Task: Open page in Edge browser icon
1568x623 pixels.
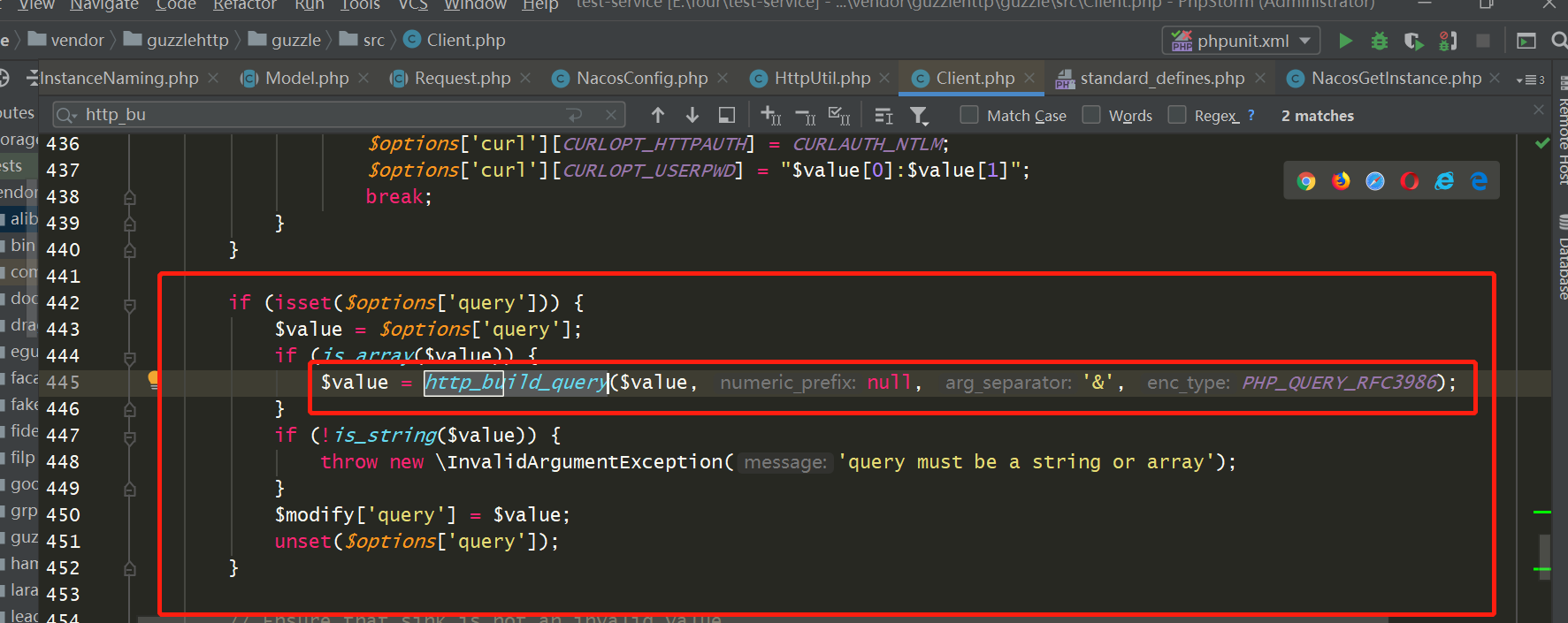Action: coord(1479,181)
